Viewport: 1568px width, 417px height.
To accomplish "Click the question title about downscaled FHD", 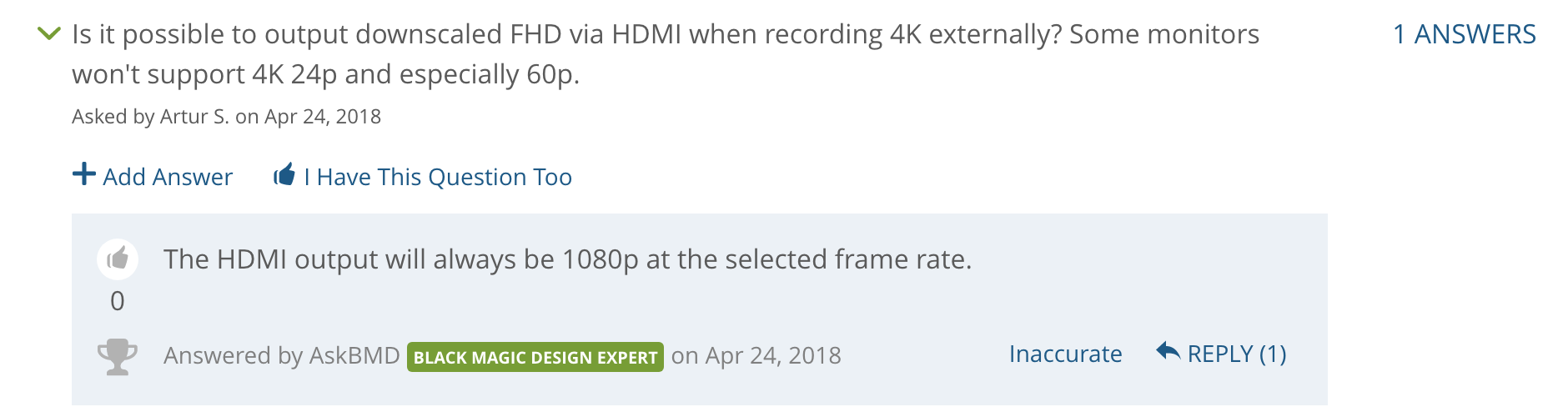I will (x=666, y=54).
